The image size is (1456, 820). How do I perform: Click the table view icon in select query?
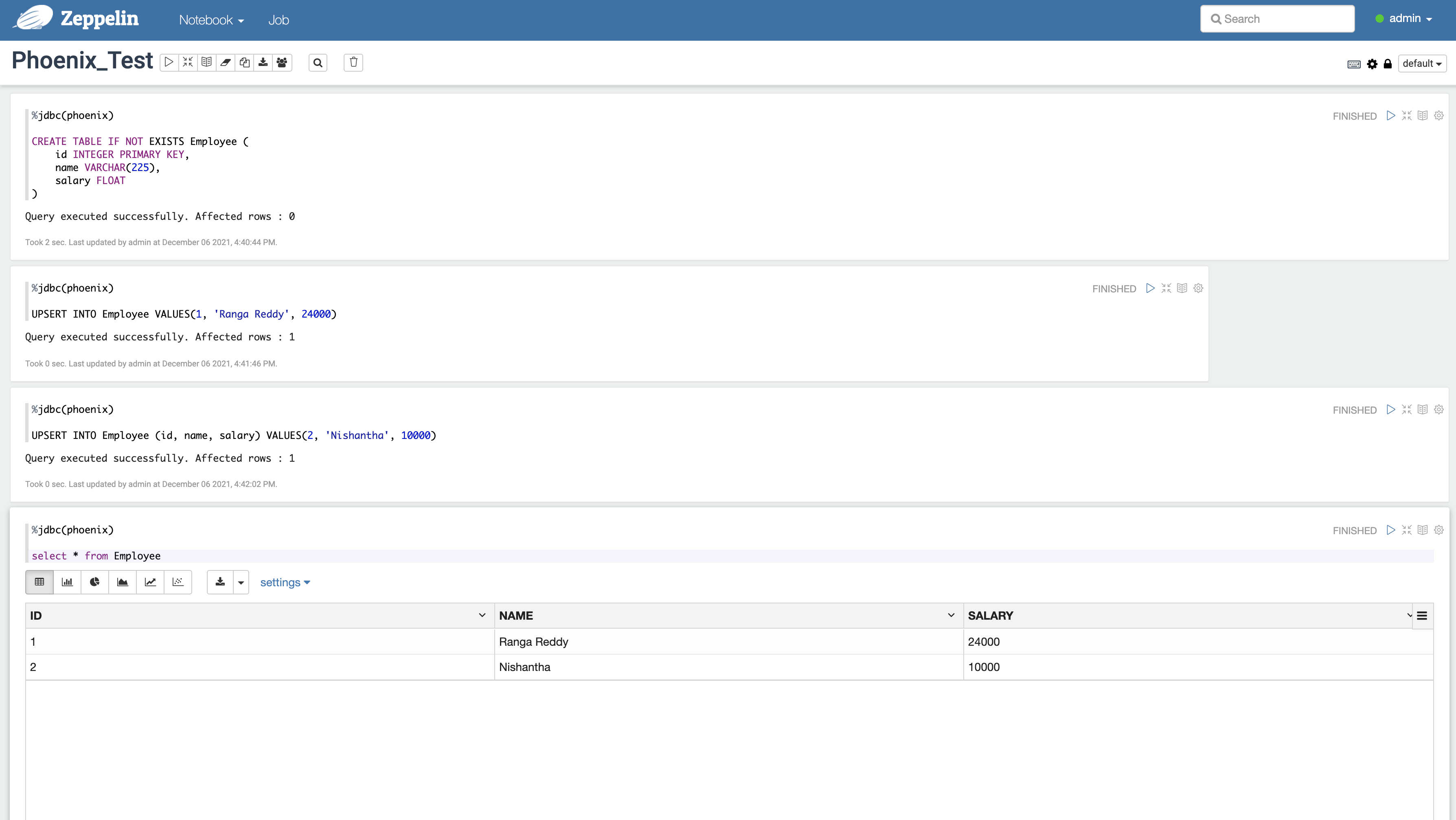coord(40,582)
